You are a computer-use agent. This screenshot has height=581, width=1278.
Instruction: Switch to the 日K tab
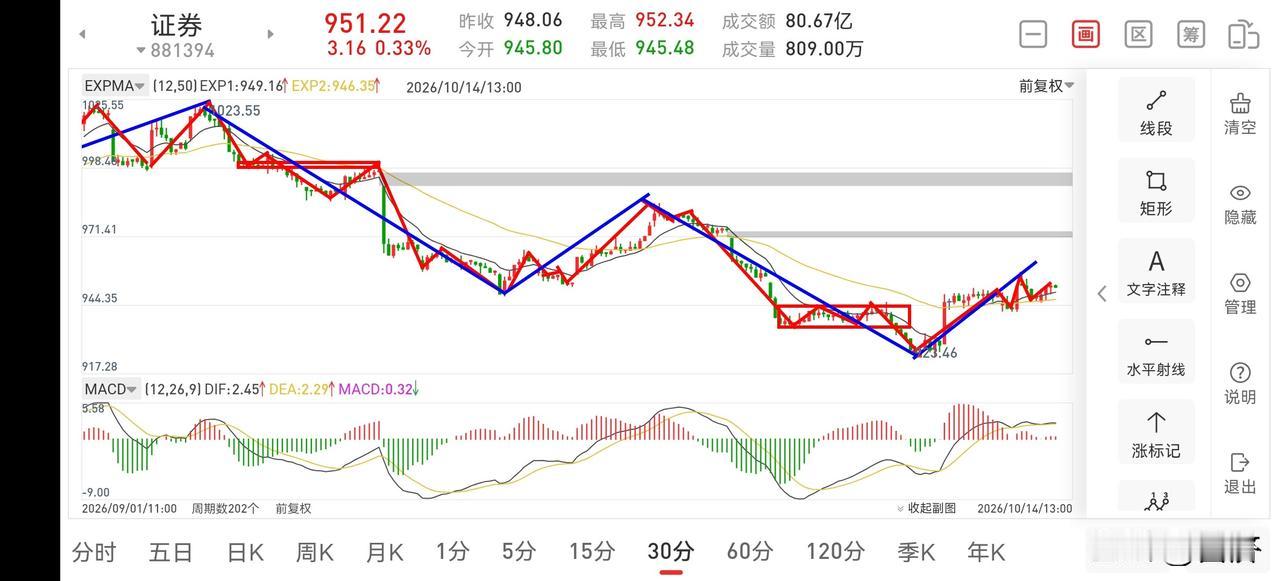coord(245,552)
